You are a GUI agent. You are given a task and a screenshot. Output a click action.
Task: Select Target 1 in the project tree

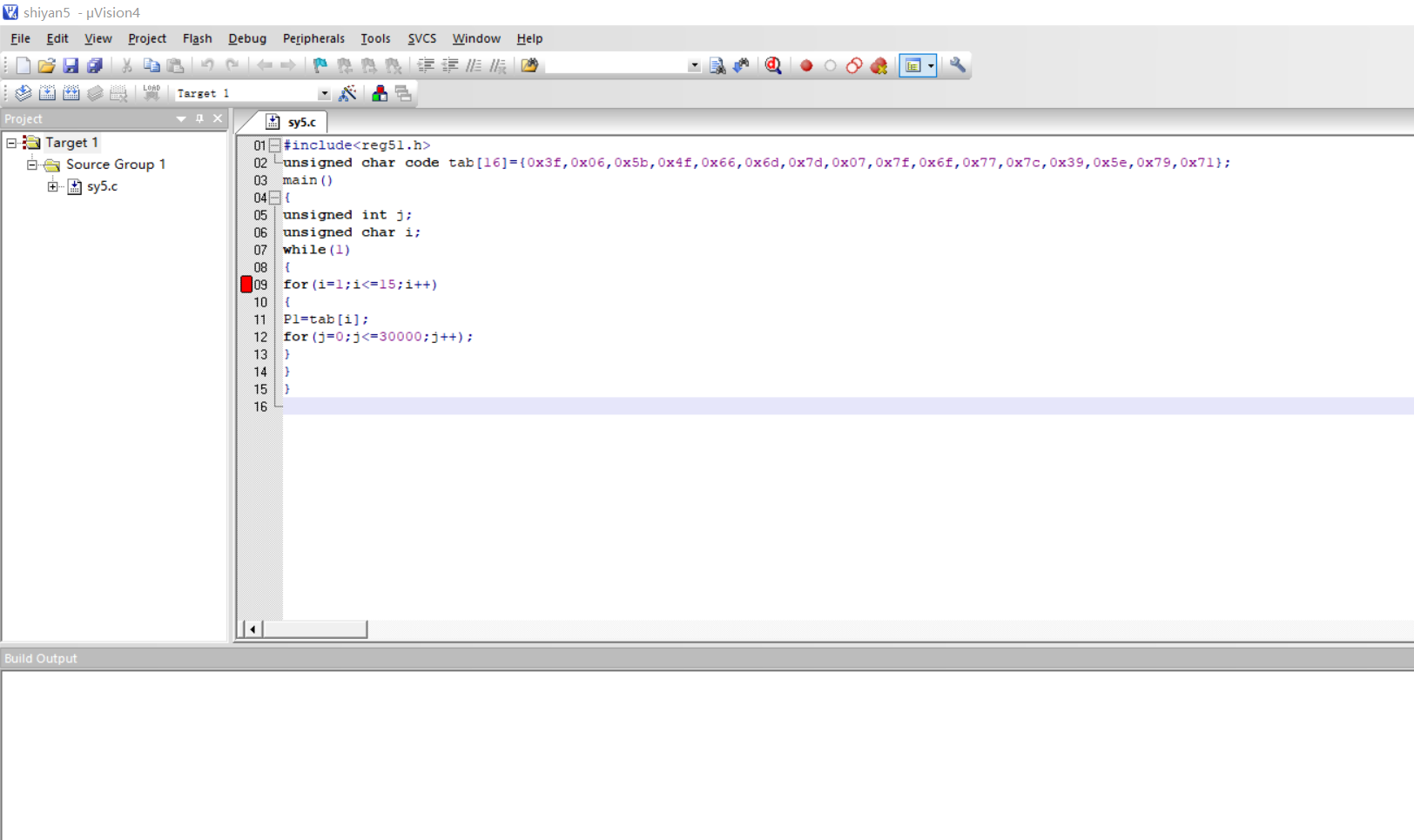[71, 143]
